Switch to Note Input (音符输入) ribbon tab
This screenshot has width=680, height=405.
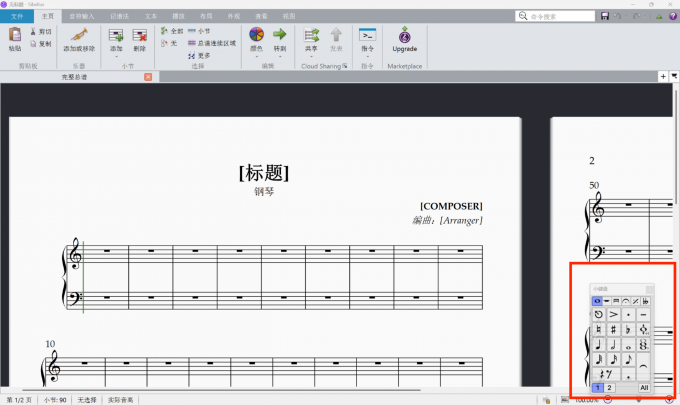click(82, 16)
